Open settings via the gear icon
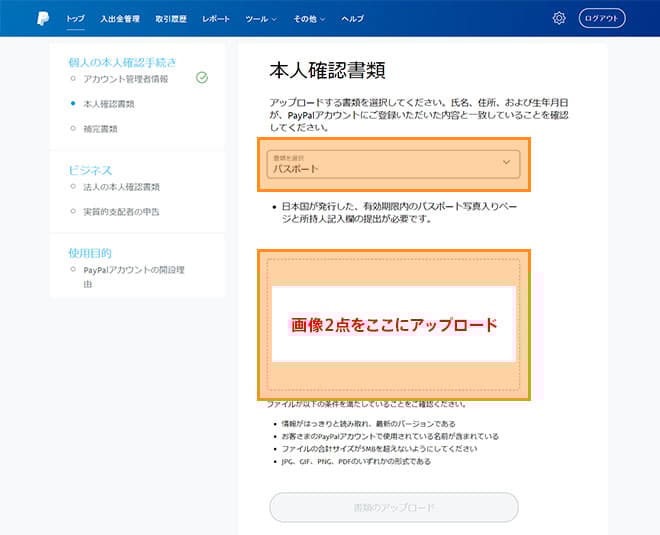 click(x=559, y=18)
